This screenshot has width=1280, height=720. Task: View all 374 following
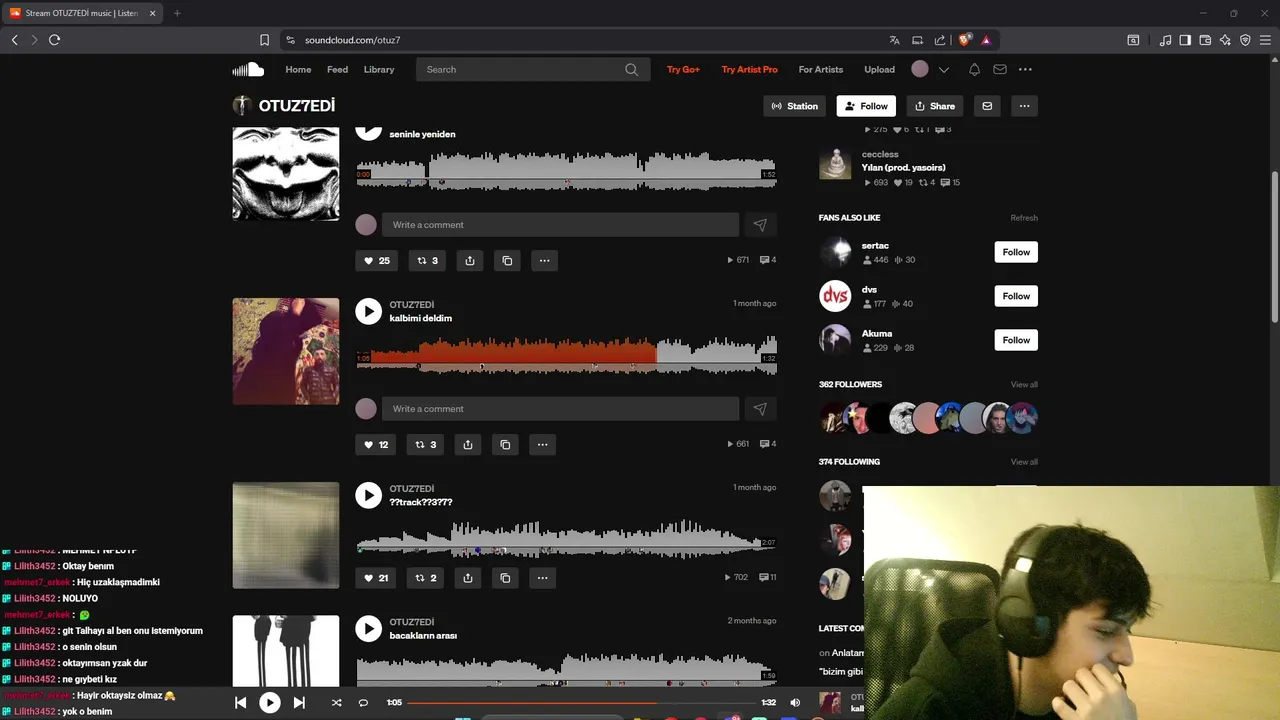coord(1024,462)
